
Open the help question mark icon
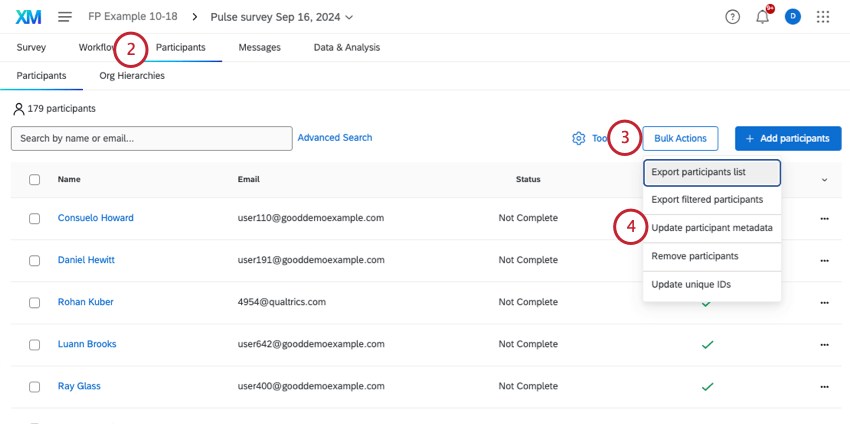[732, 17]
